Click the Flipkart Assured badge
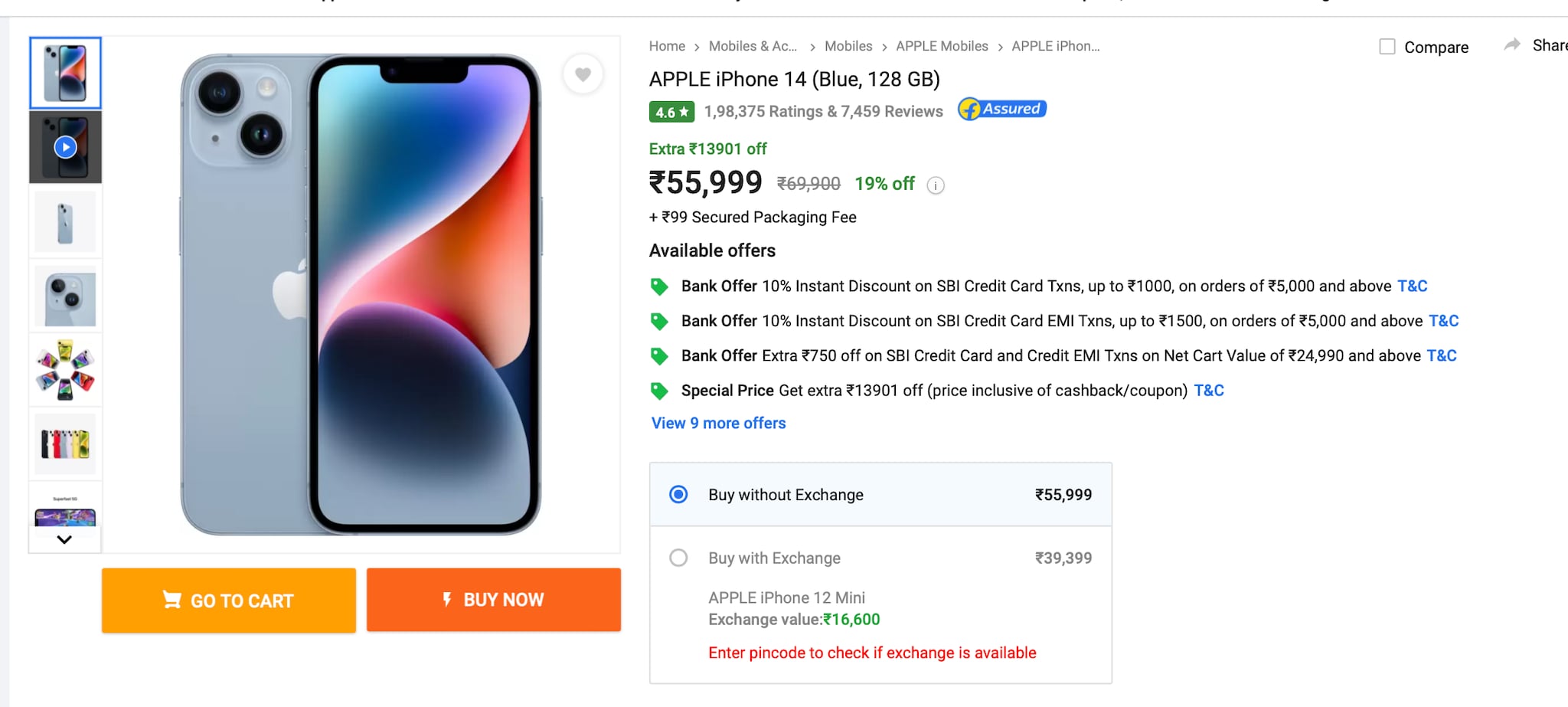 click(x=1002, y=110)
